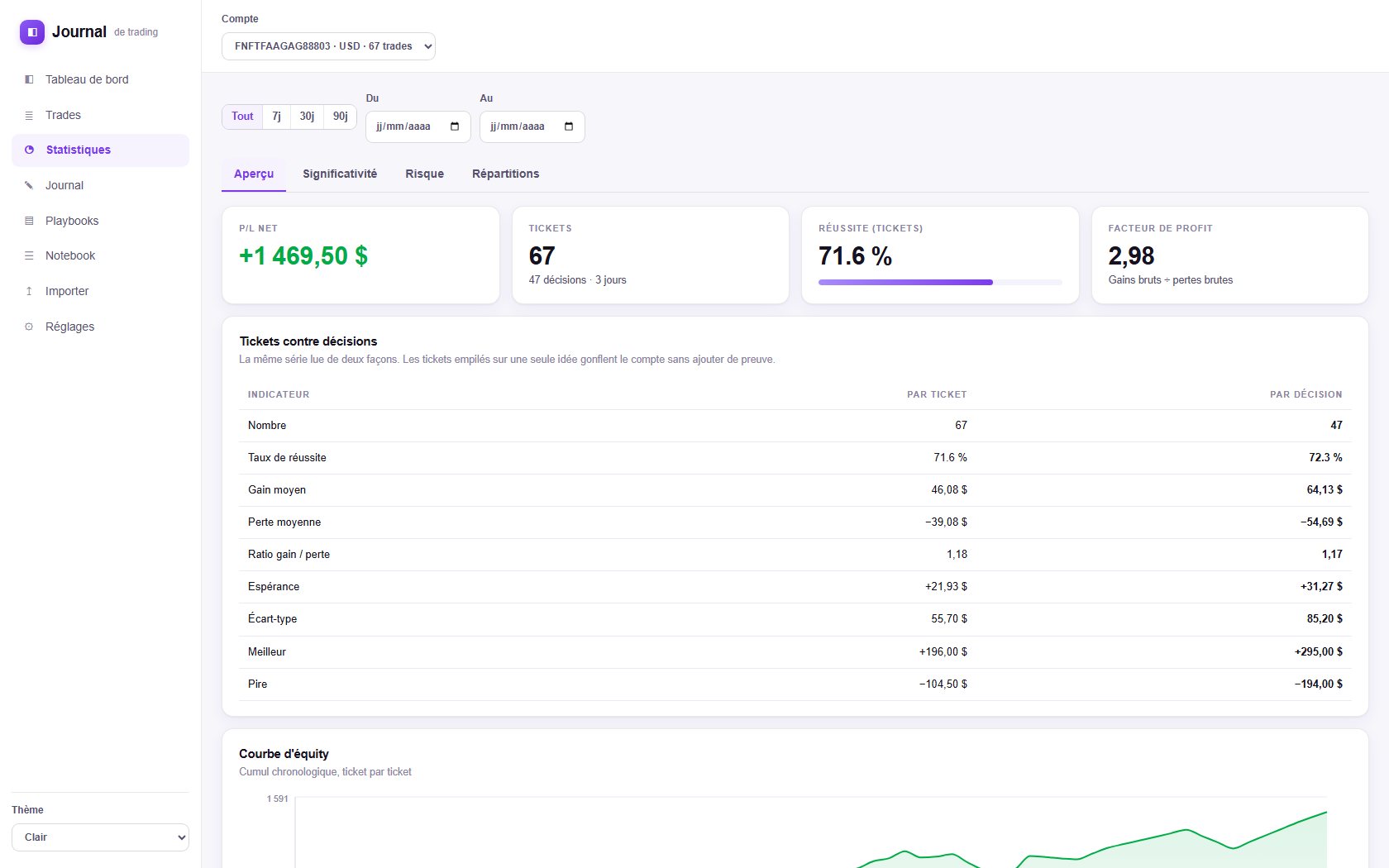Click the Tableau de bord sidebar icon
The width and height of the screenshot is (1389, 868).
(29, 79)
